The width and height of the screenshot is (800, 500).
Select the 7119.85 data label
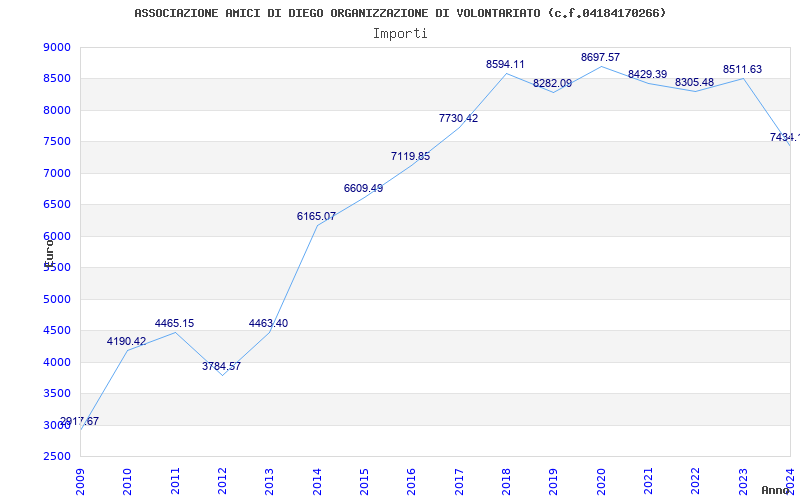pyautogui.click(x=411, y=157)
